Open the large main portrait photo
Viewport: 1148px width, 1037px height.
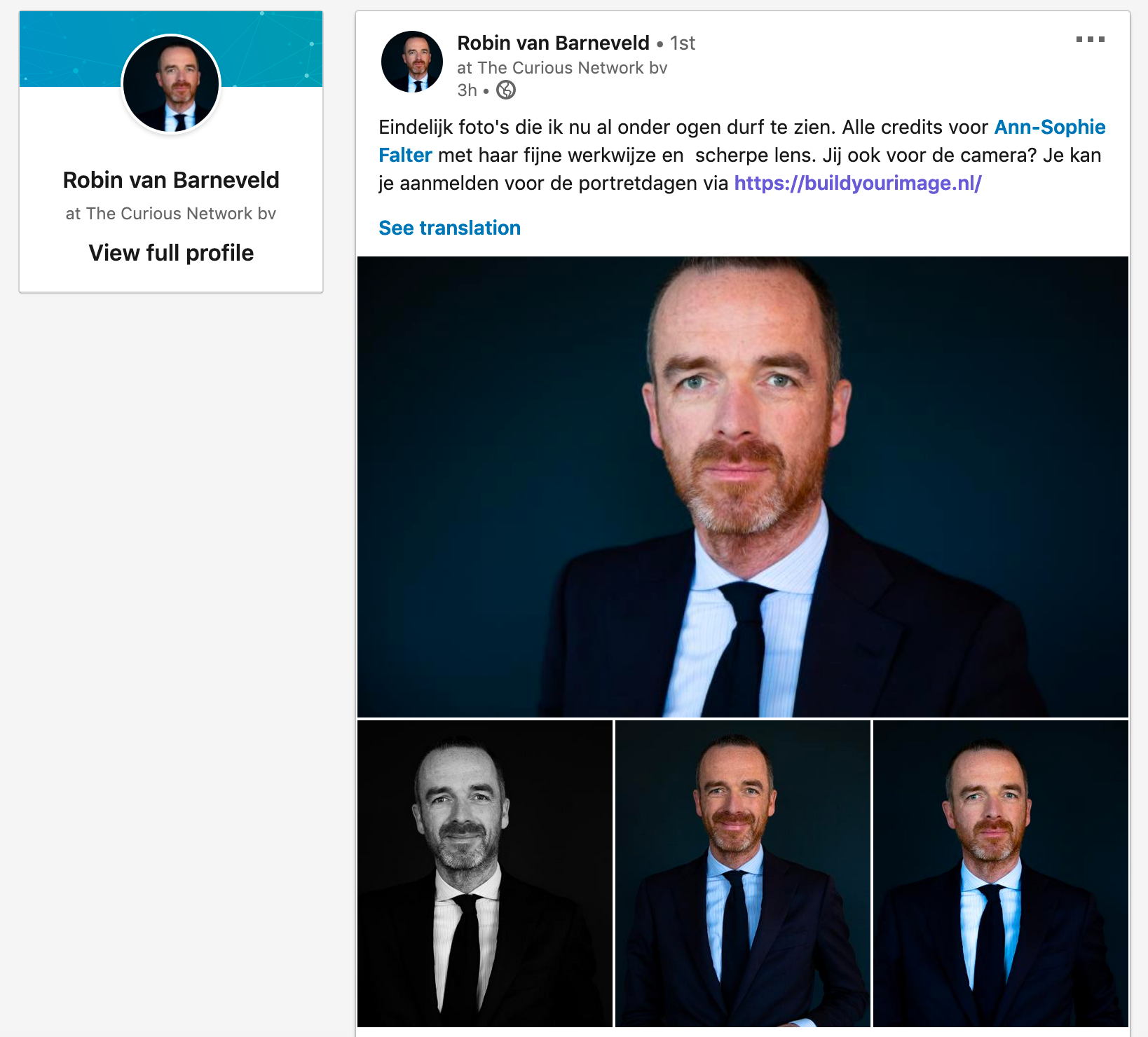(743, 487)
